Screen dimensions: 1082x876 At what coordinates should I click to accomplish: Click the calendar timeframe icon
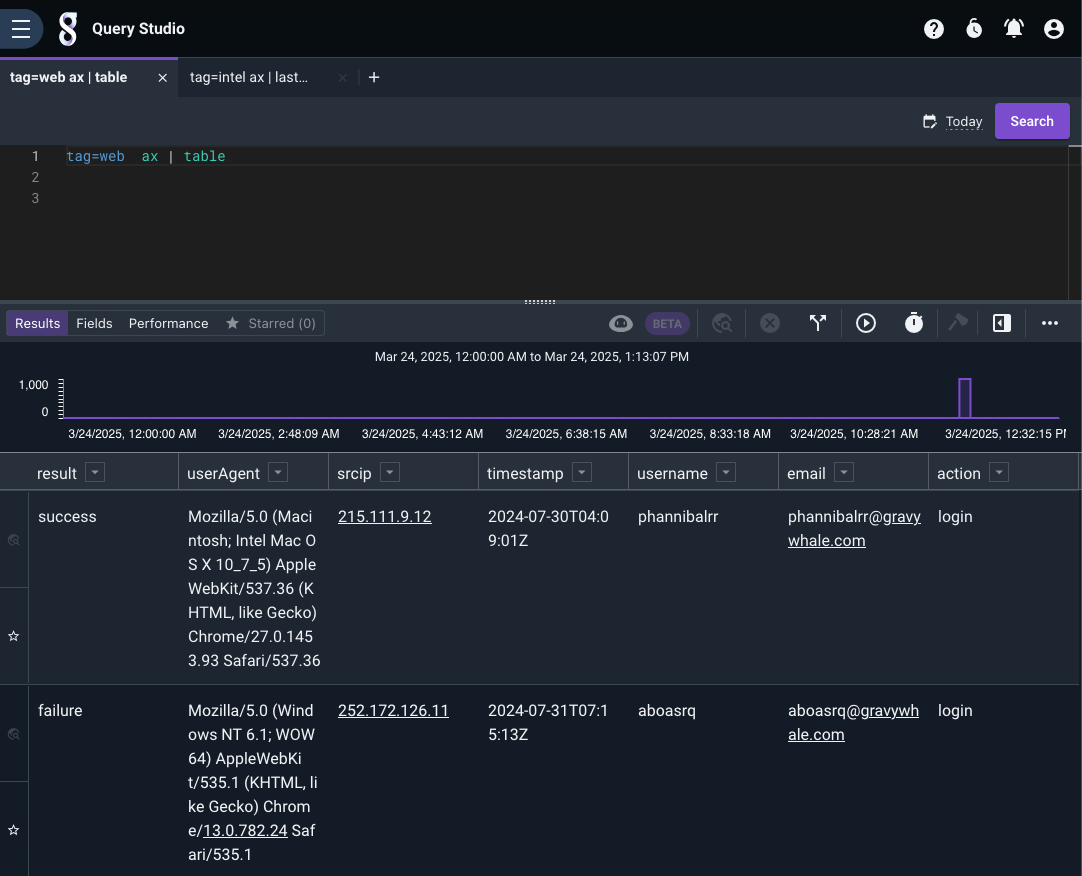click(x=929, y=121)
